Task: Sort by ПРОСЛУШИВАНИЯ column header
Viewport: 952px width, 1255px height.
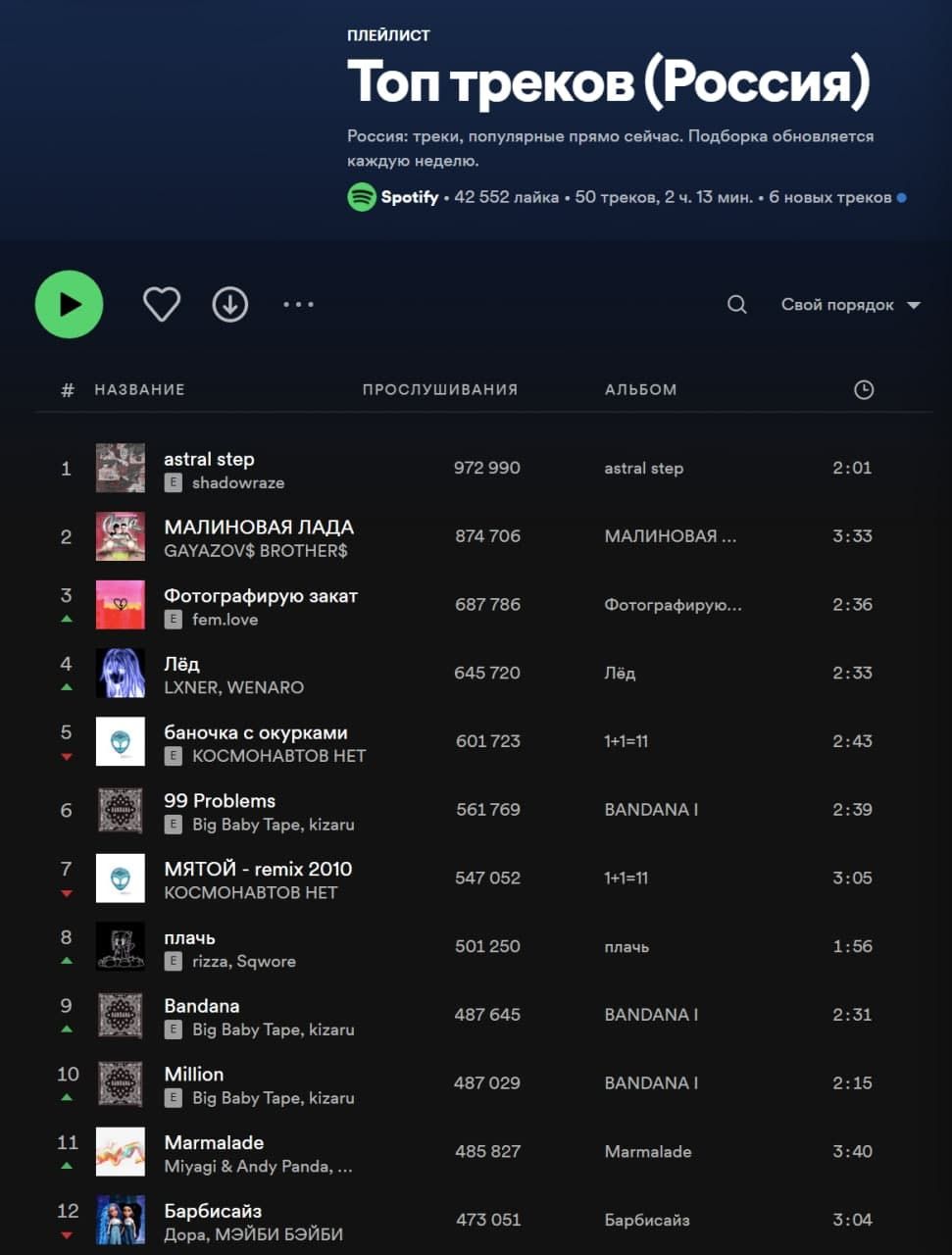Action: click(x=439, y=390)
